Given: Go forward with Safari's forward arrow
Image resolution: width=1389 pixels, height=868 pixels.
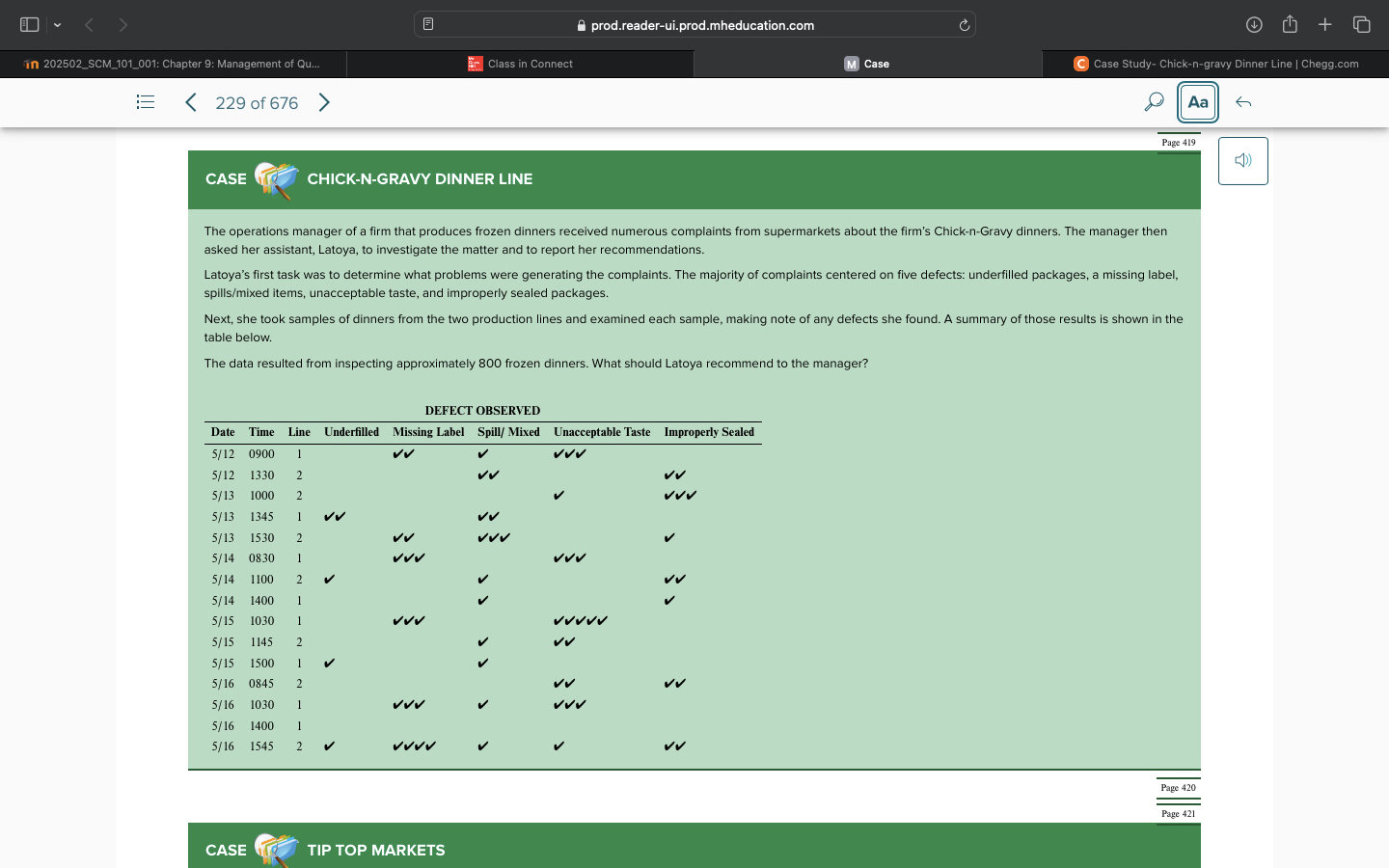Looking at the screenshot, I should [x=123, y=25].
